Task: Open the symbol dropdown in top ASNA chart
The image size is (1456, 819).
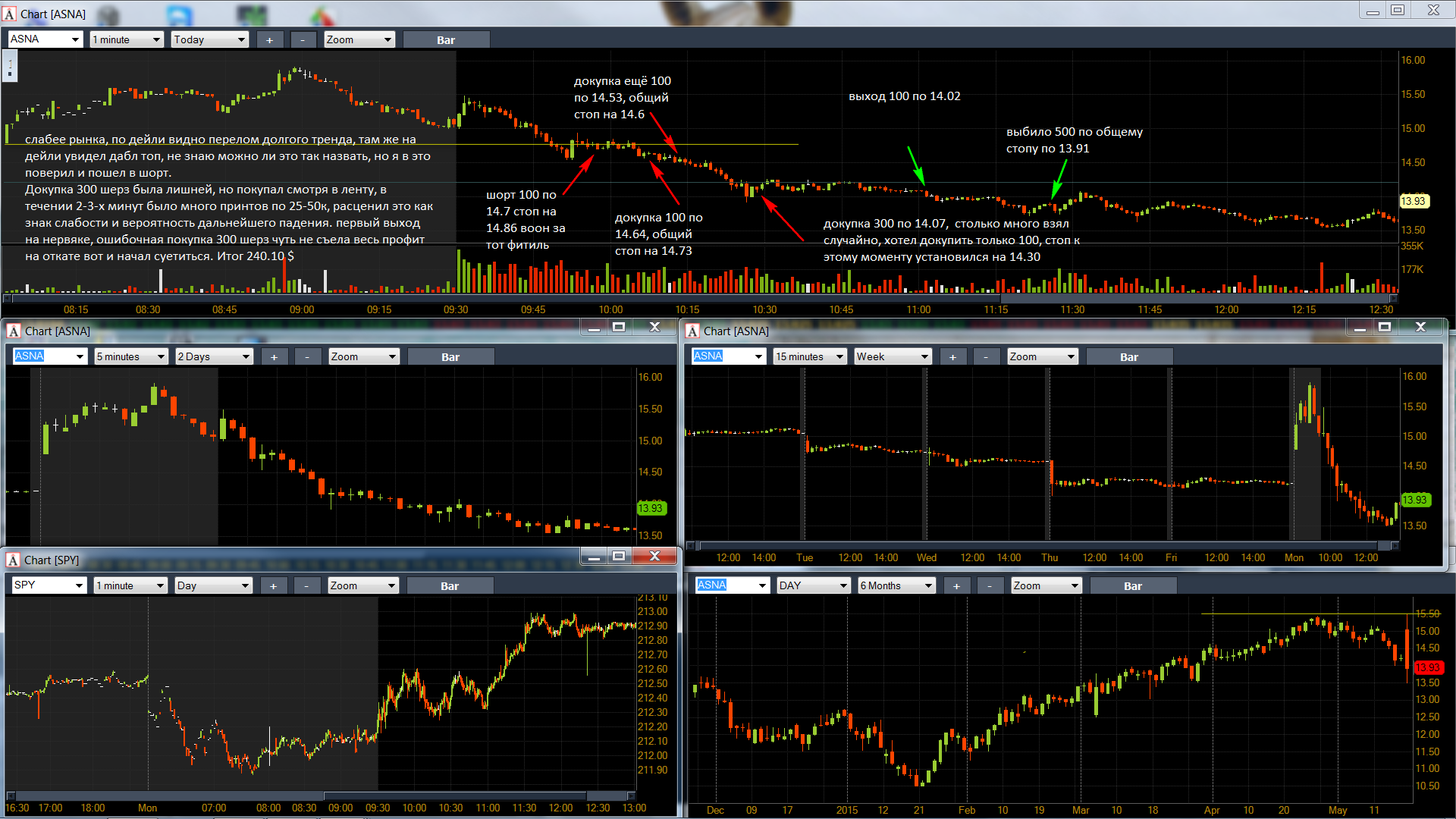Action: point(45,39)
